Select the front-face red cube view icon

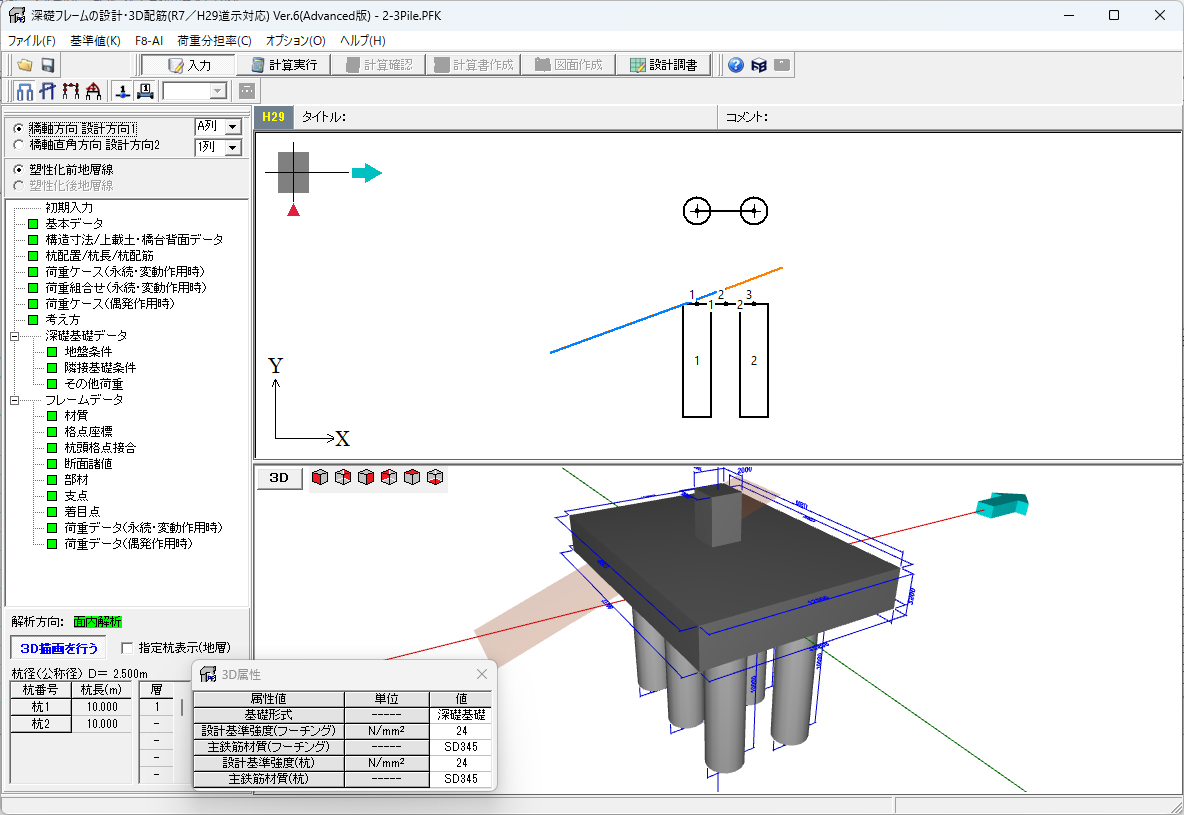pos(320,477)
